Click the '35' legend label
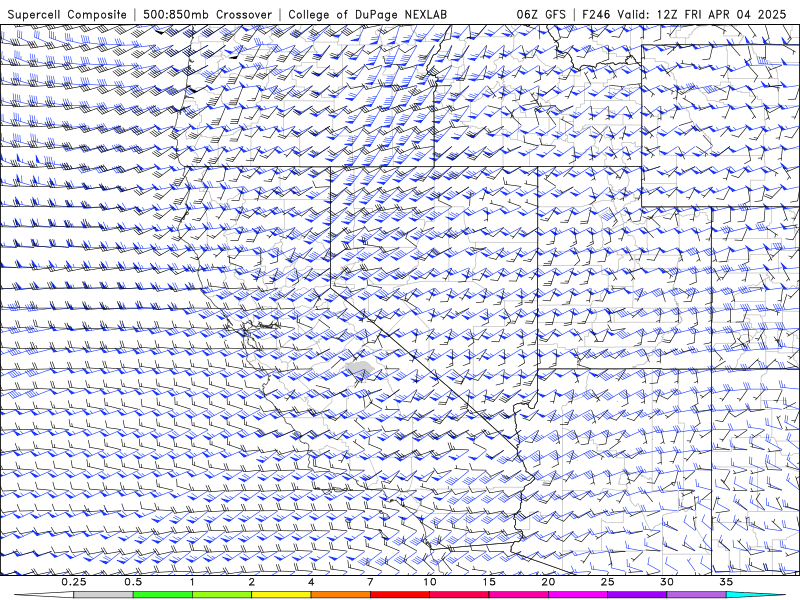The height and width of the screenshot is (600, 800). point(727,582)
